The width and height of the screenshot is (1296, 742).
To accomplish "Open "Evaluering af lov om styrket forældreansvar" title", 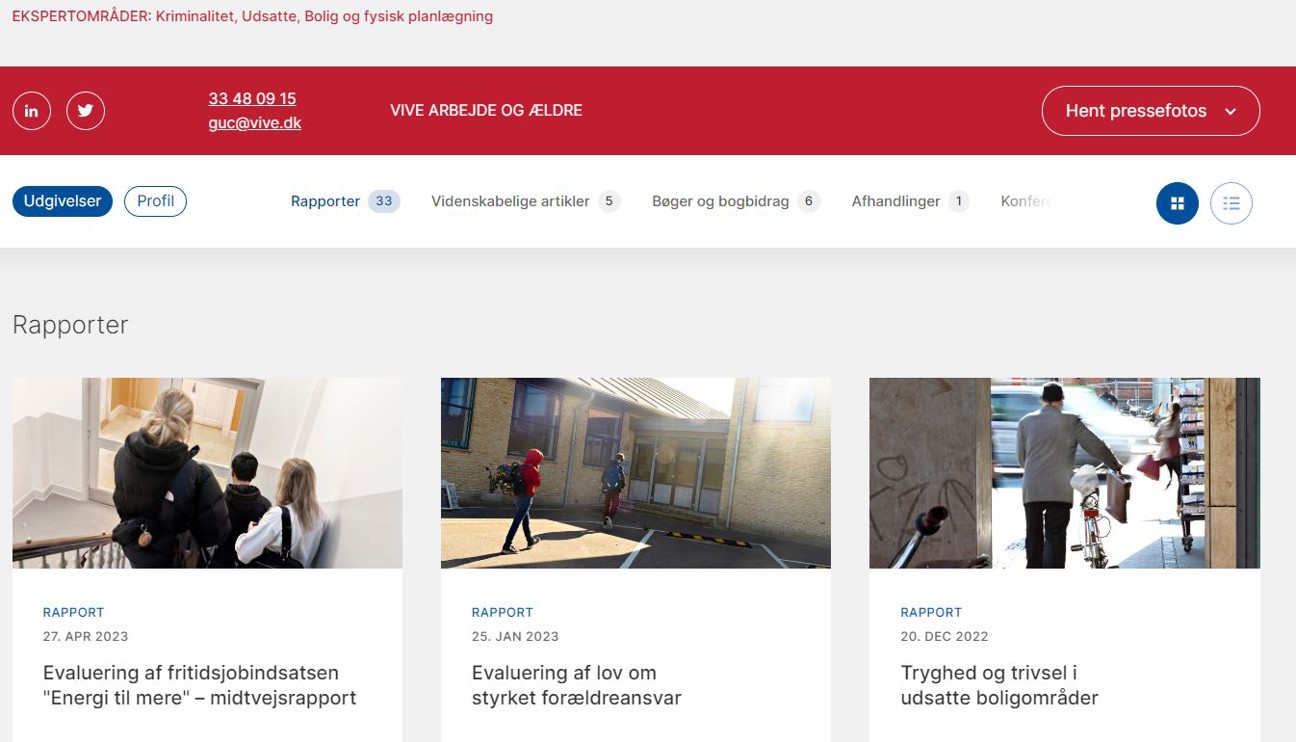I will (x=576, y=685).
